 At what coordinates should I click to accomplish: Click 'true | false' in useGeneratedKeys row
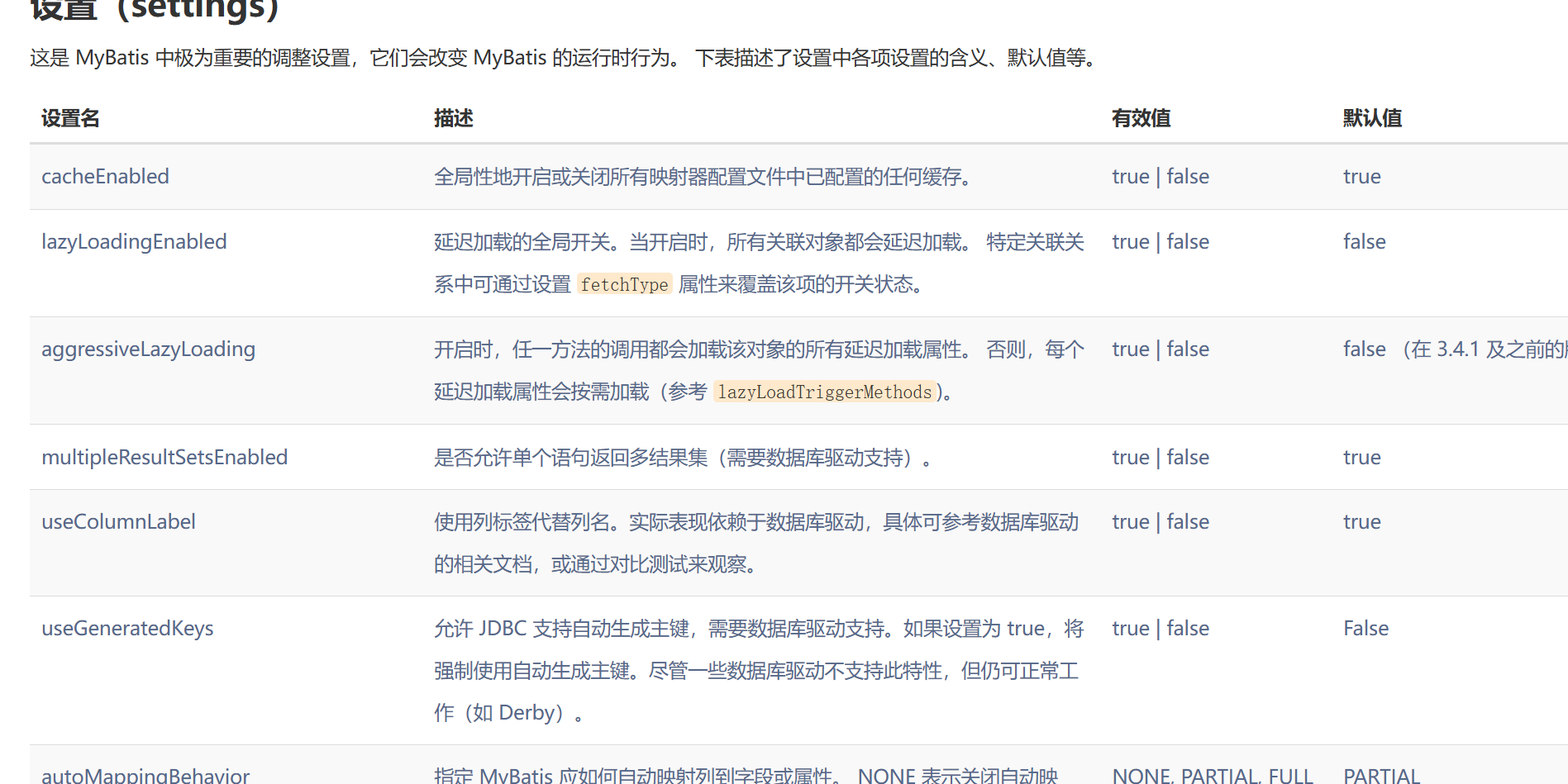tap(1161, 628)
